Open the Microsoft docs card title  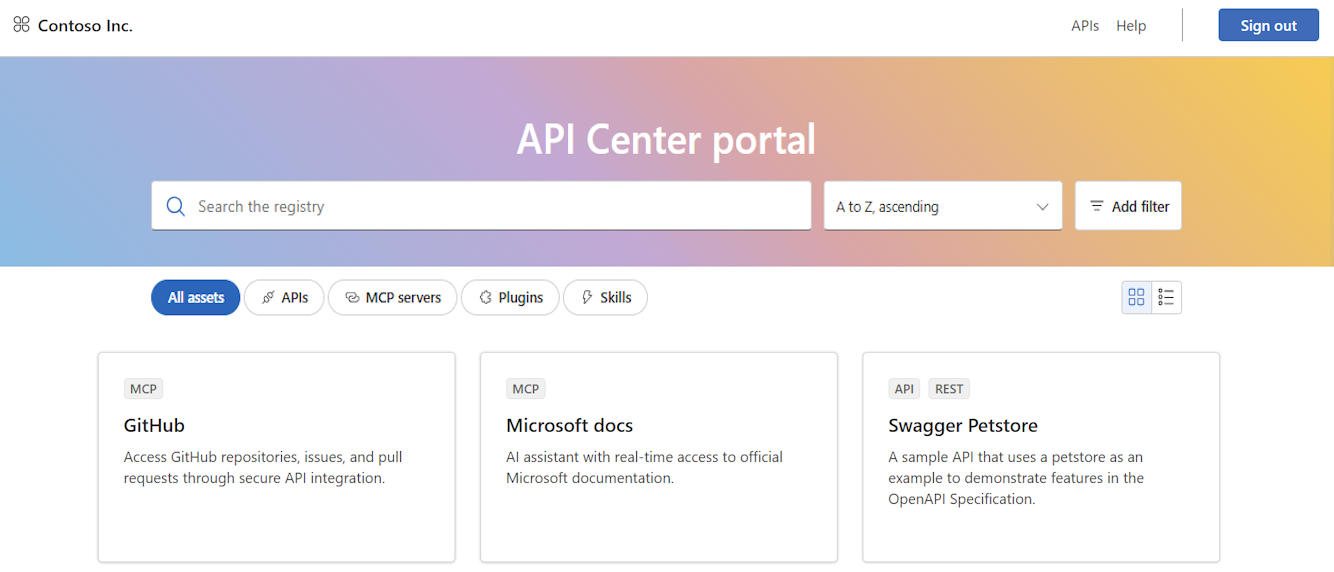click(x=570, y=425)
